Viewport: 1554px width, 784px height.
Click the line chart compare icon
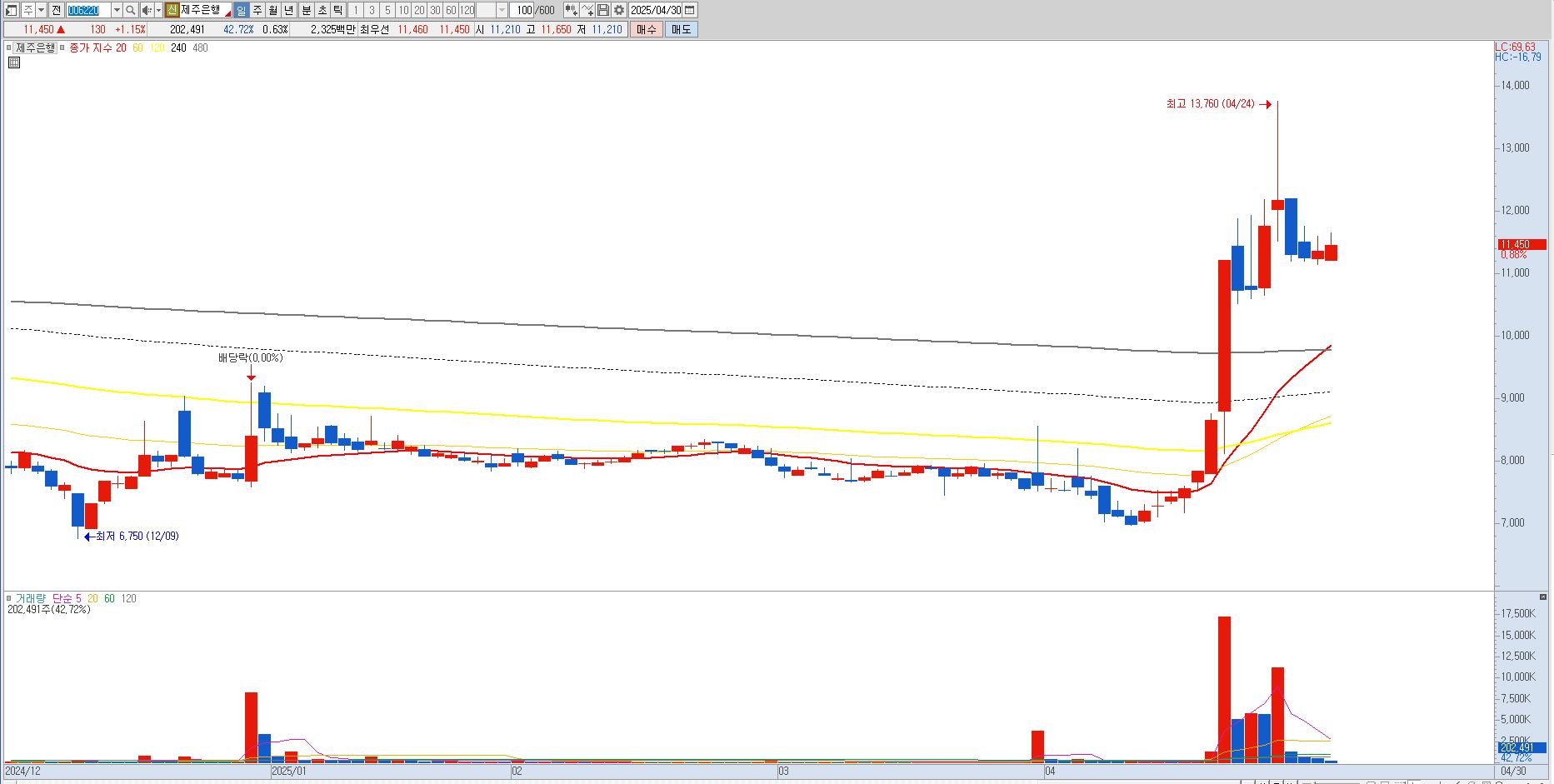pos(587,10)
